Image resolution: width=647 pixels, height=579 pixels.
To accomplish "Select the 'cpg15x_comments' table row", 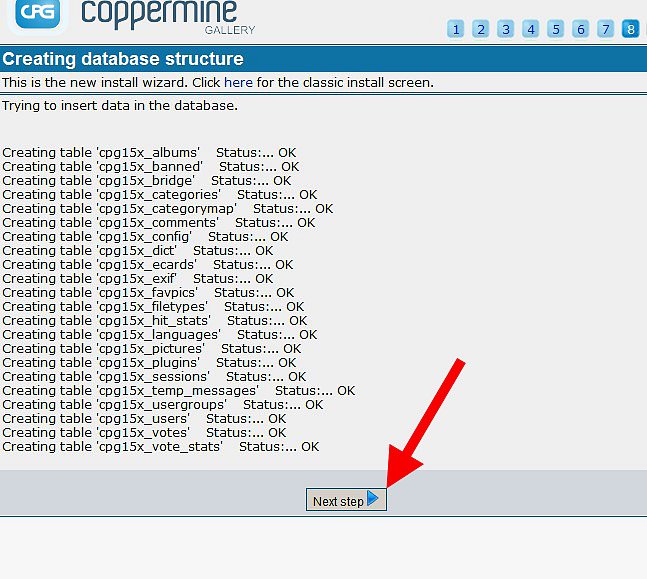I will (158, 223).
